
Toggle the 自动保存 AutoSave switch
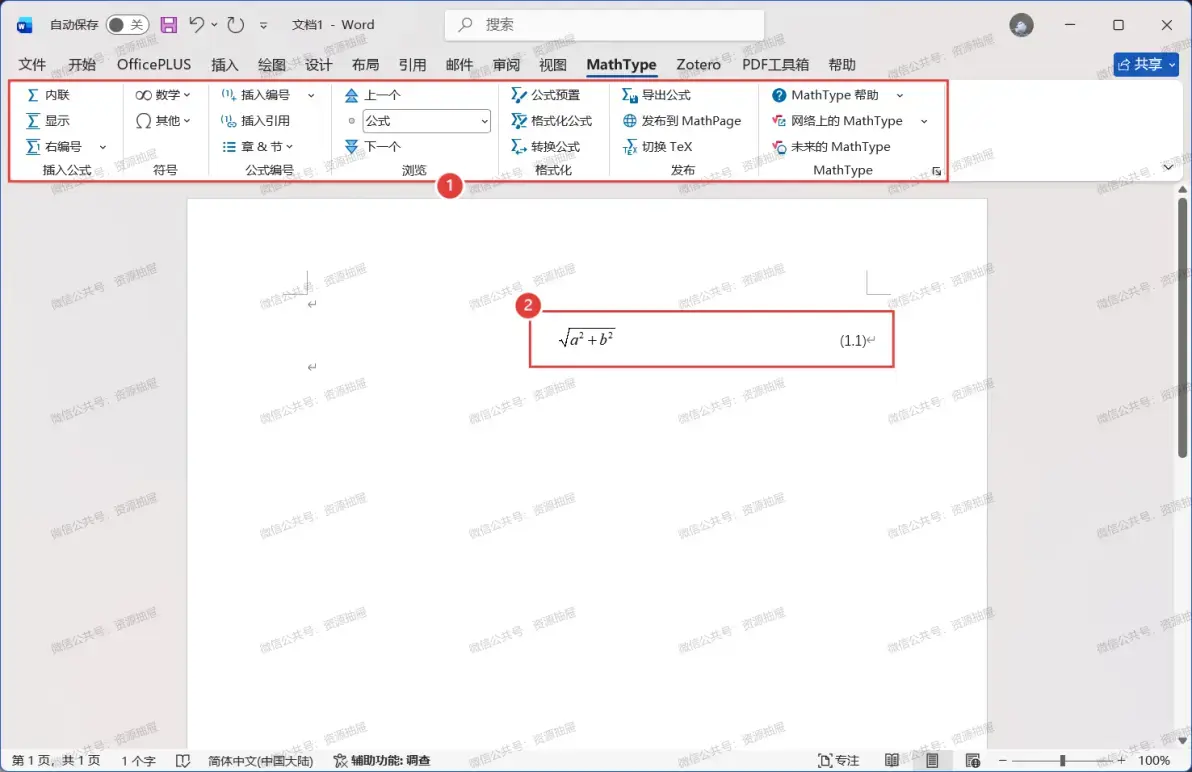click(127, 25)
